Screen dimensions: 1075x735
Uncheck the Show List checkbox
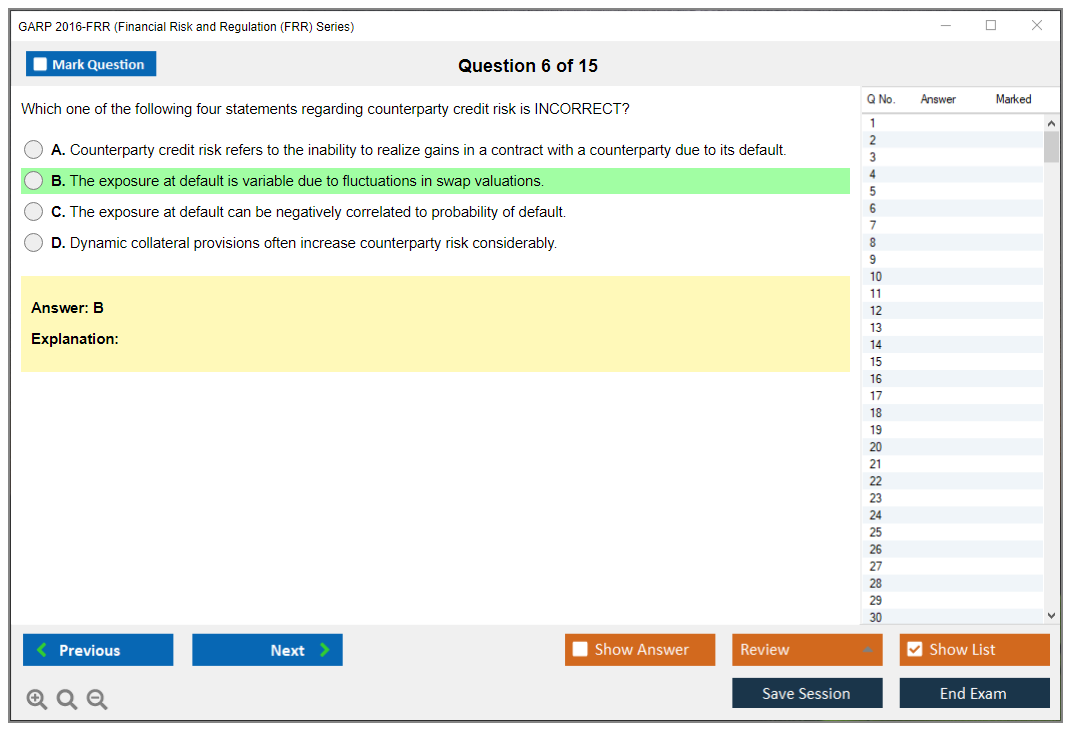pyautogui.click(x=914, y=650)
